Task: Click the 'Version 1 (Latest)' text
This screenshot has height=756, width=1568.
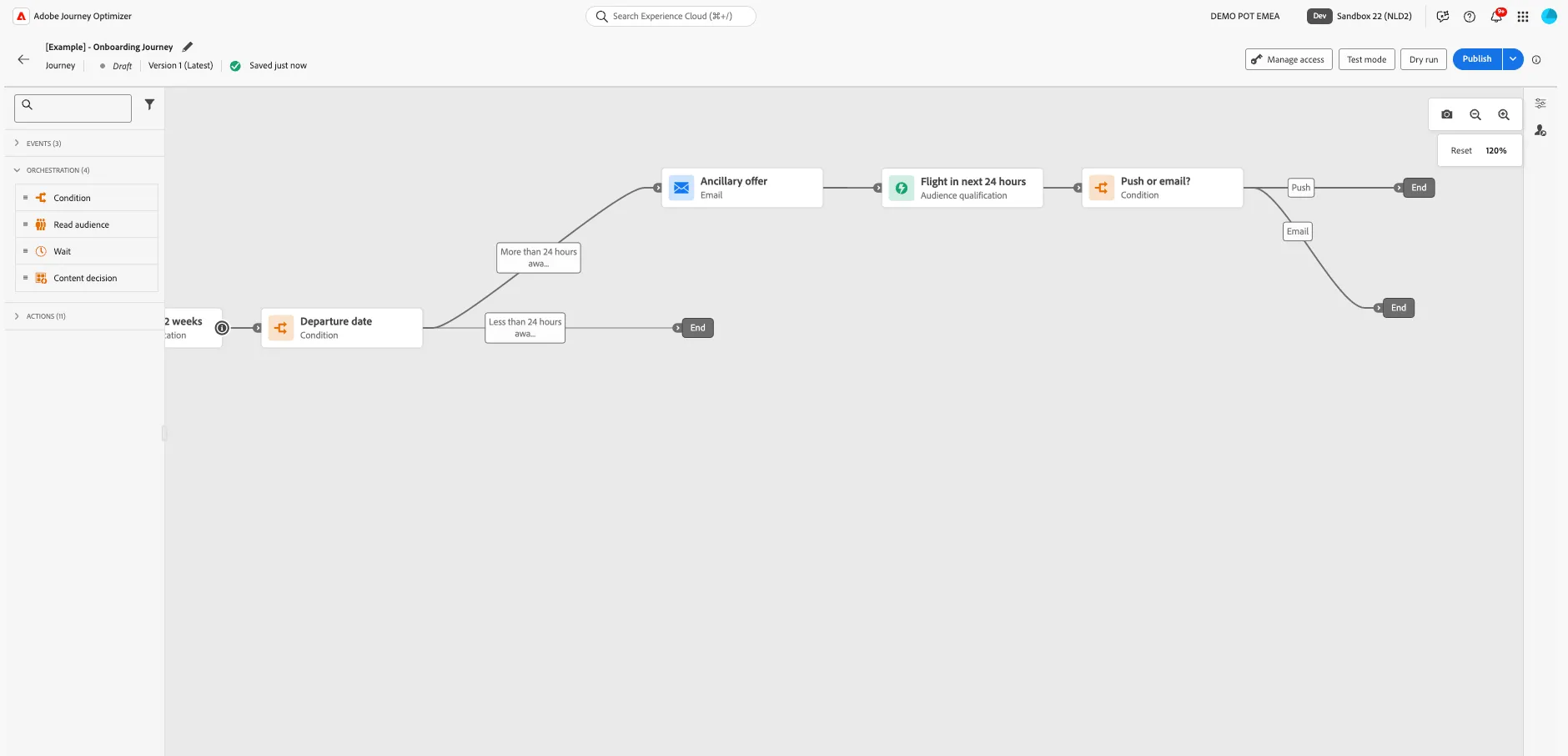Action: pyautogui.click(x=181, y=65)
